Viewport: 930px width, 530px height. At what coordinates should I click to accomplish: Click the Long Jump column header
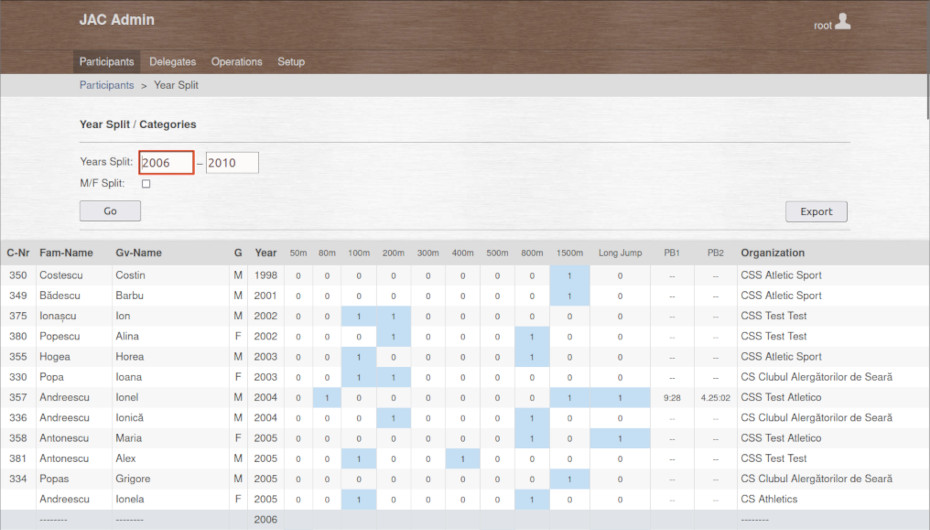(x=619, y=253)
